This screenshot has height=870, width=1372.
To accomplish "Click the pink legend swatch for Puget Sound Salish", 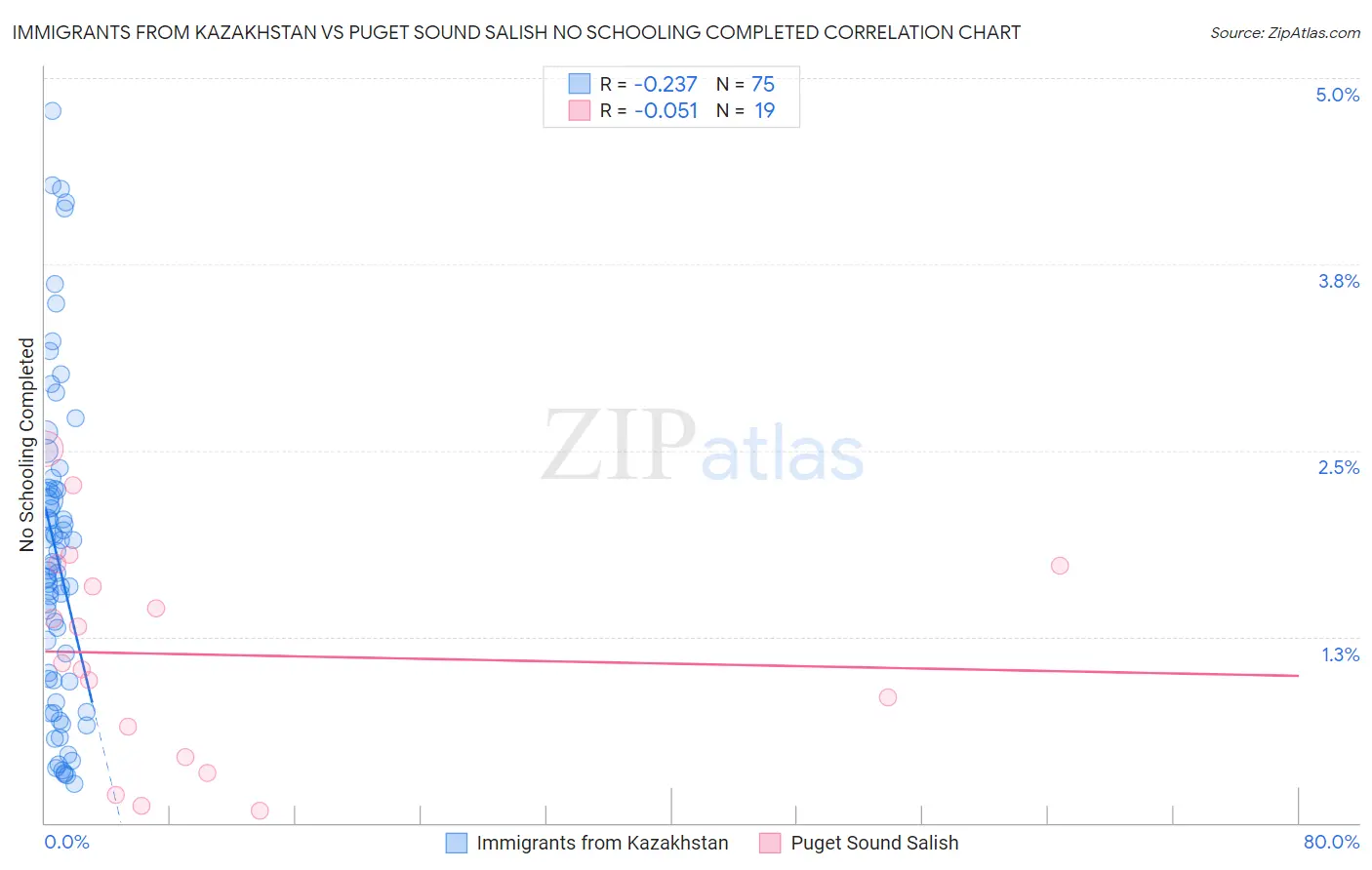I will 770,843.
